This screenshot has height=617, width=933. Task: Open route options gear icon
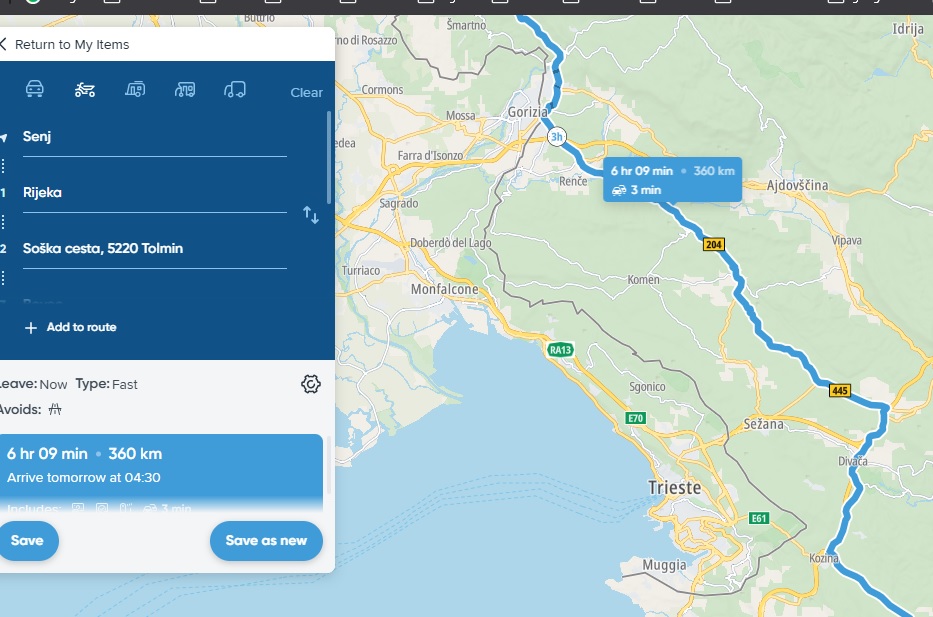[x=311, y=384]
